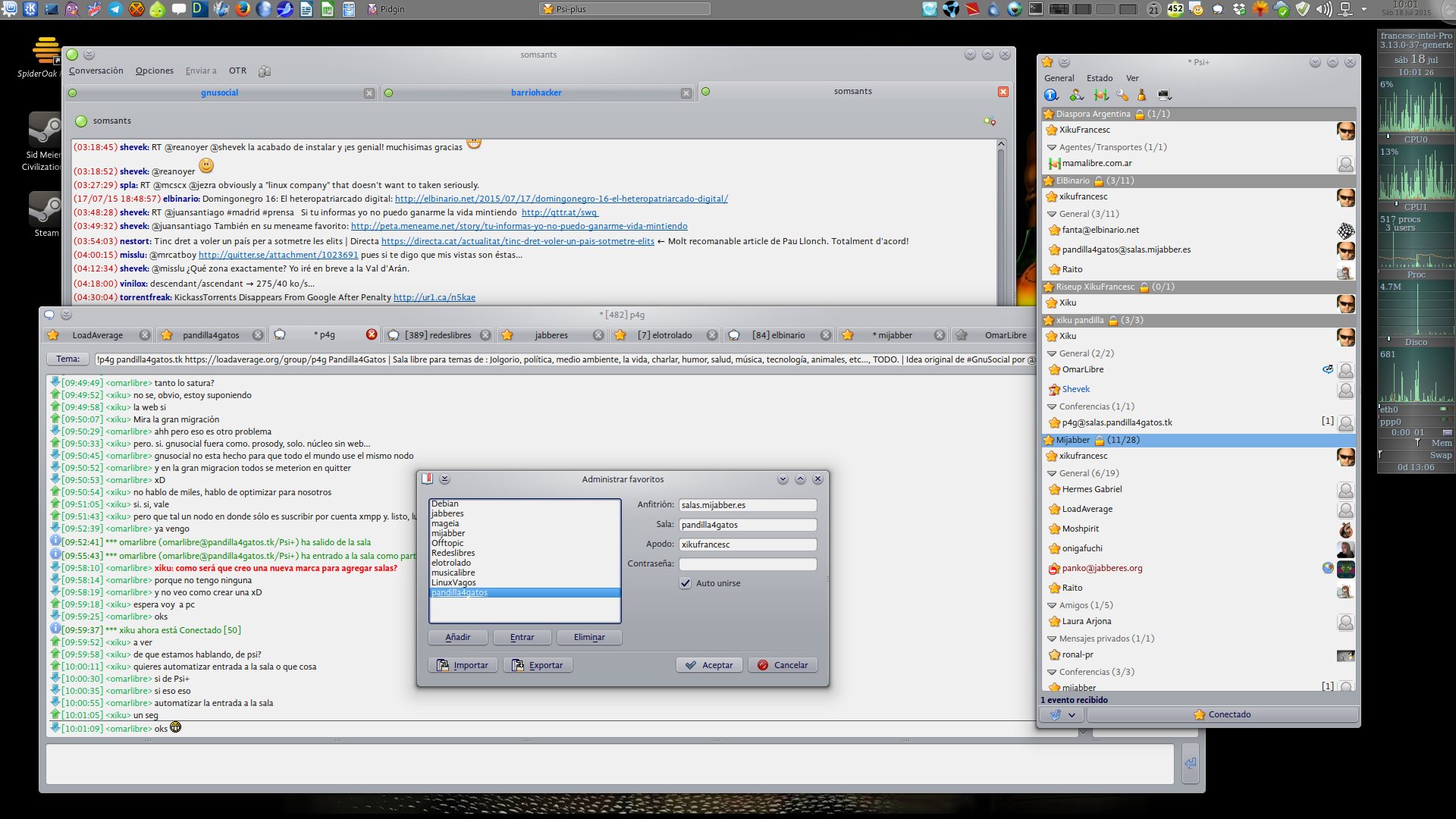Select LinuxVagos in favorites list
The width and height of the screenshot is (1456, 819).
[525, 582]
